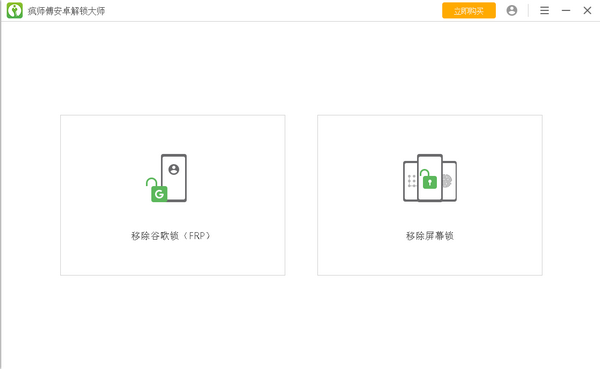Open the hamburger menu icon
Image resolution: width=600 pixels, height=369 pixels.
point(544,10)
